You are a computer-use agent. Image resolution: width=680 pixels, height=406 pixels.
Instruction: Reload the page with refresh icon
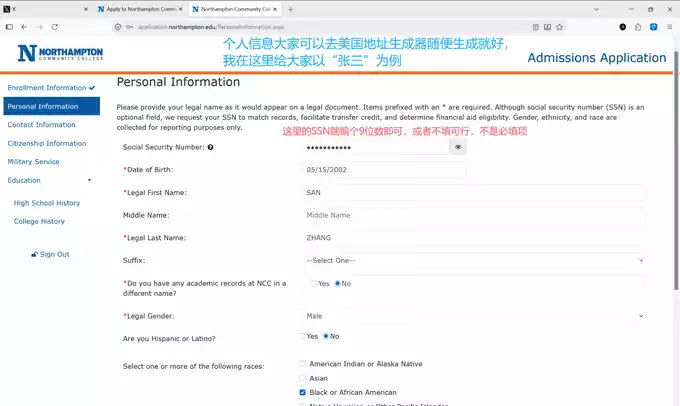[x=55, y=27]
